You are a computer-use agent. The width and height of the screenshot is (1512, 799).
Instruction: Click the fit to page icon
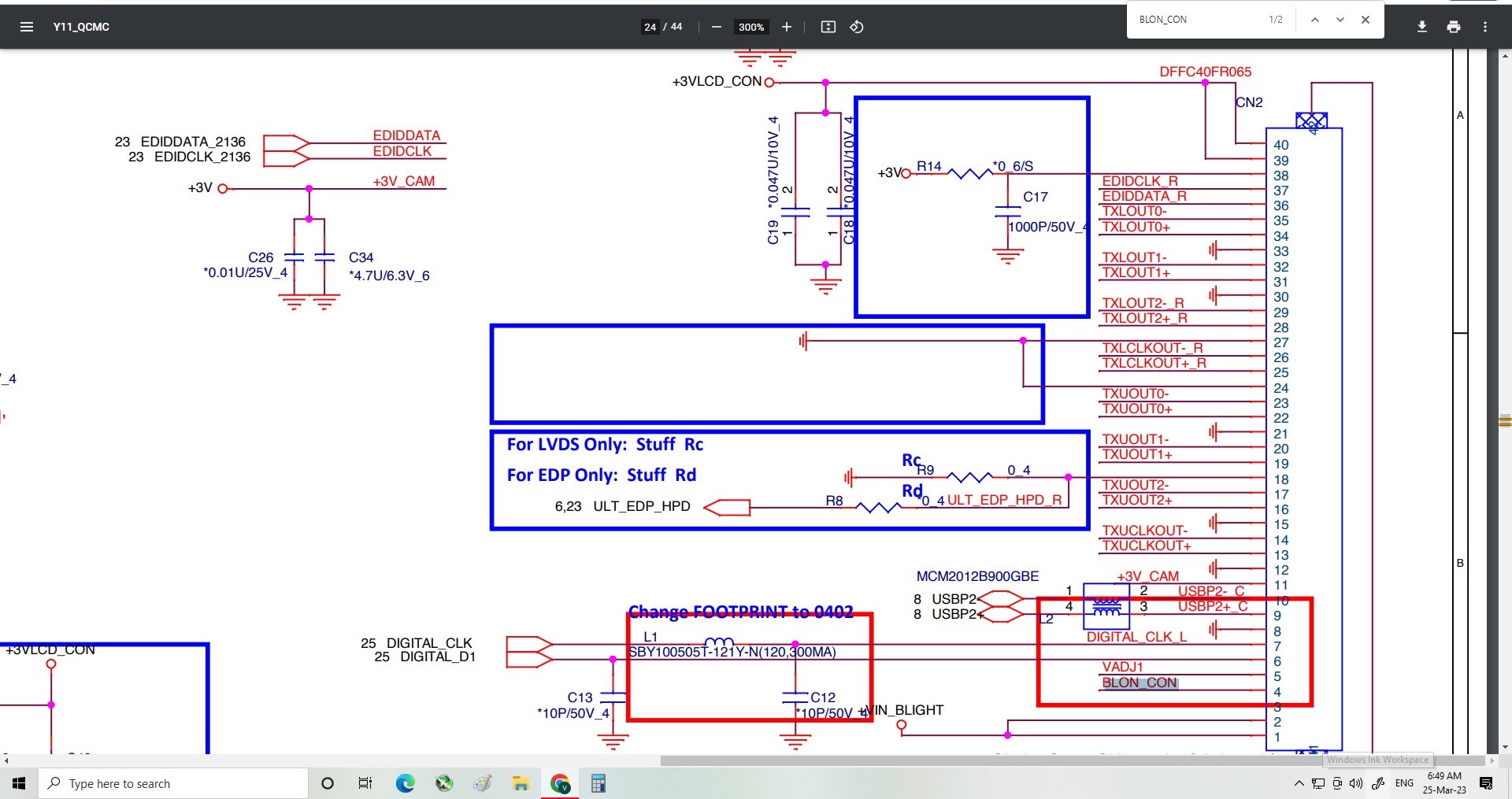(828, 27)
